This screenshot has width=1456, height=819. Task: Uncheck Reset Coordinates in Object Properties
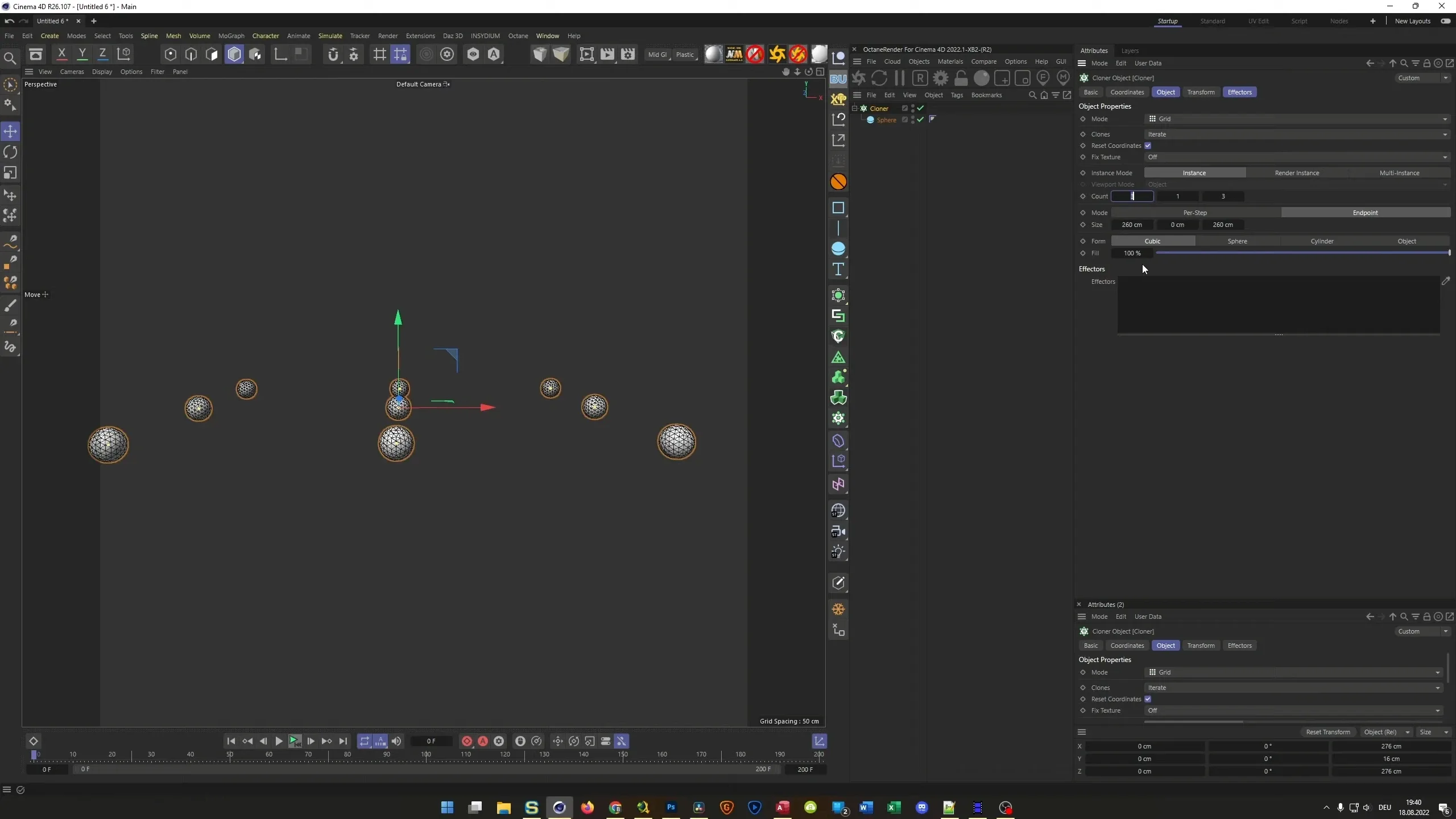pos(1148,146)
